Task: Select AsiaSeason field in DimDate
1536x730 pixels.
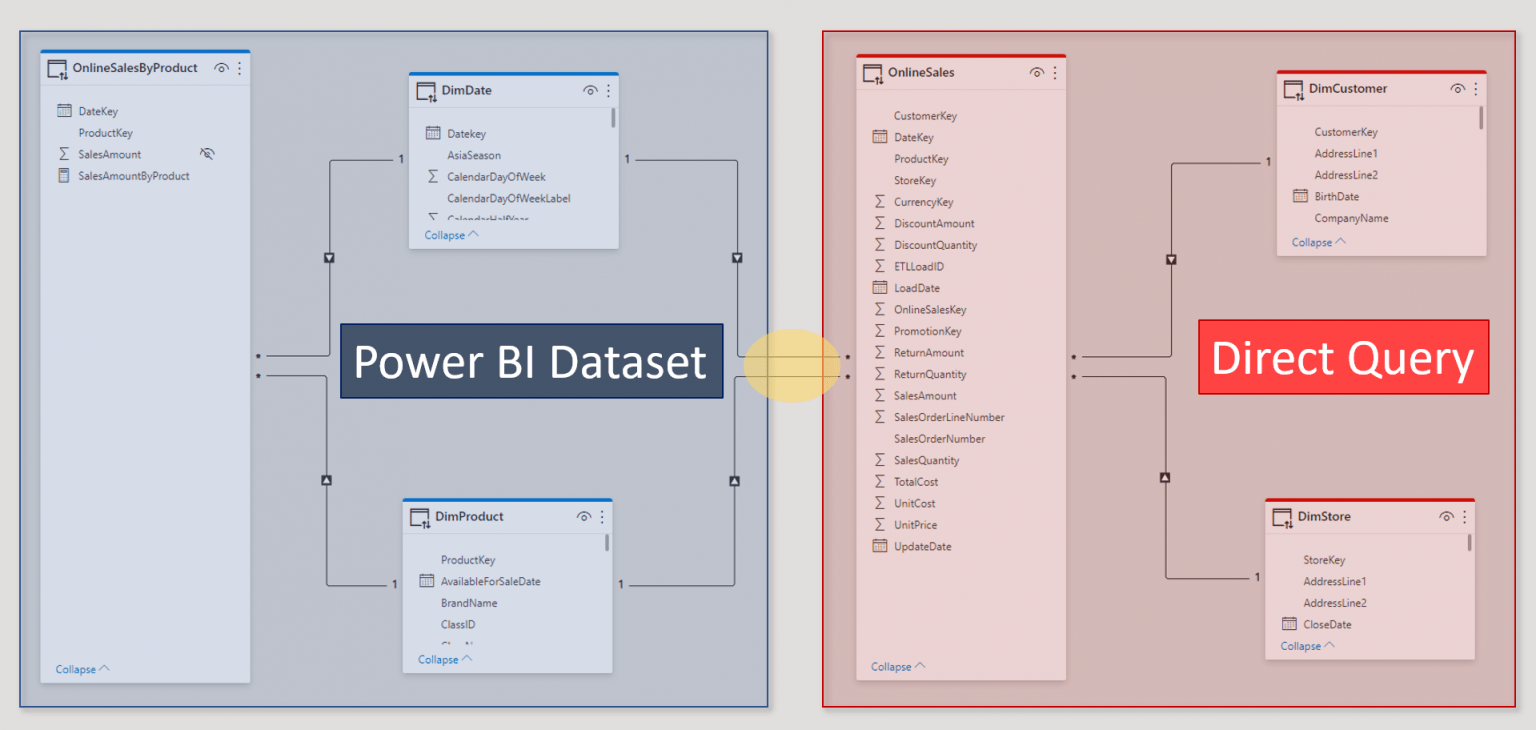Action: click(474, 155)
